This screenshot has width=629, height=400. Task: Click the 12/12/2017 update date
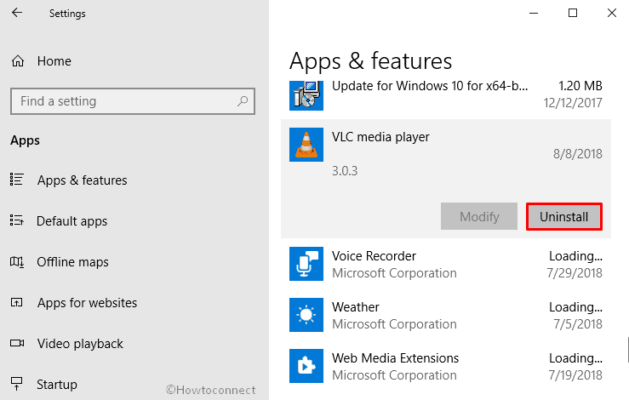tap(573, 103)
